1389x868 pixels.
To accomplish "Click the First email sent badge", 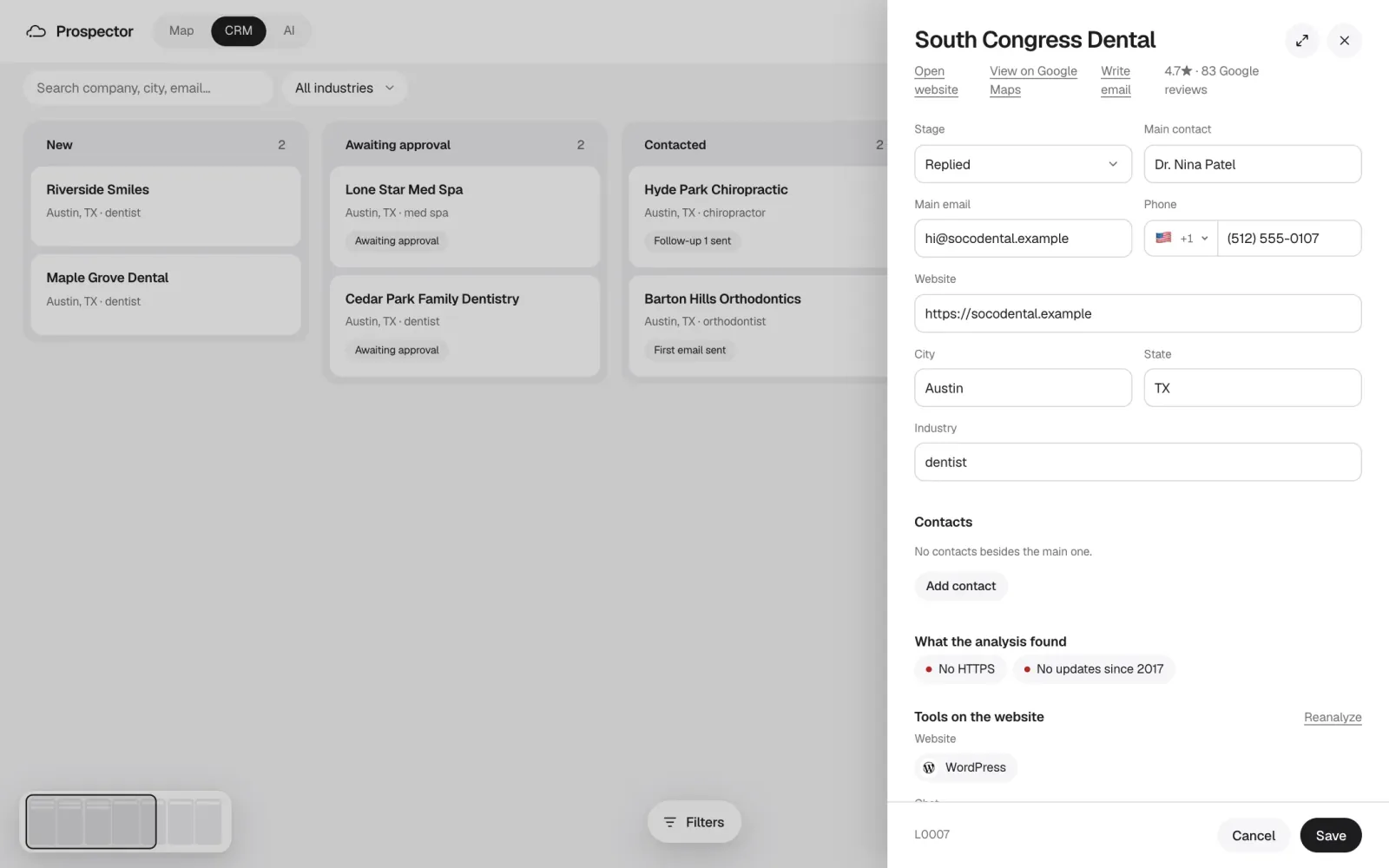I will pos(689,350).
